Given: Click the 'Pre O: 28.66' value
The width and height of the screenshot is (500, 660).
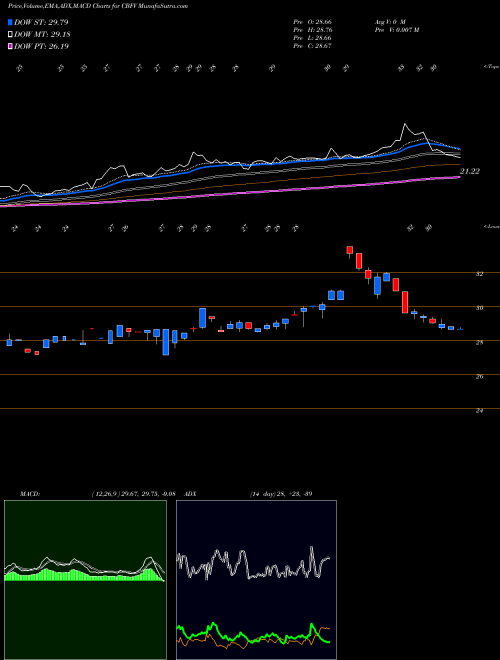Looking at the screenshot, I should click(x=313, y=21).
